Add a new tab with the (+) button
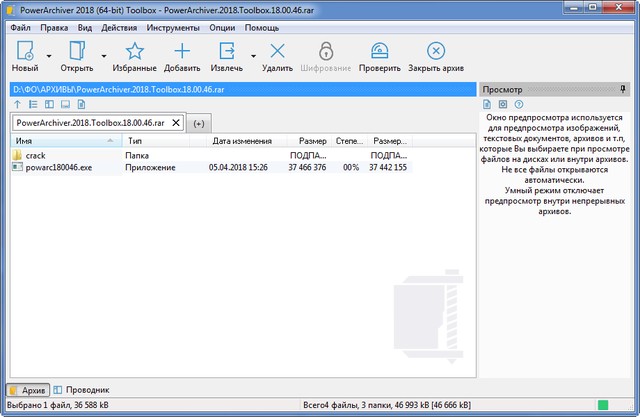This screenshot has width=640, height=417. (198, 123)
